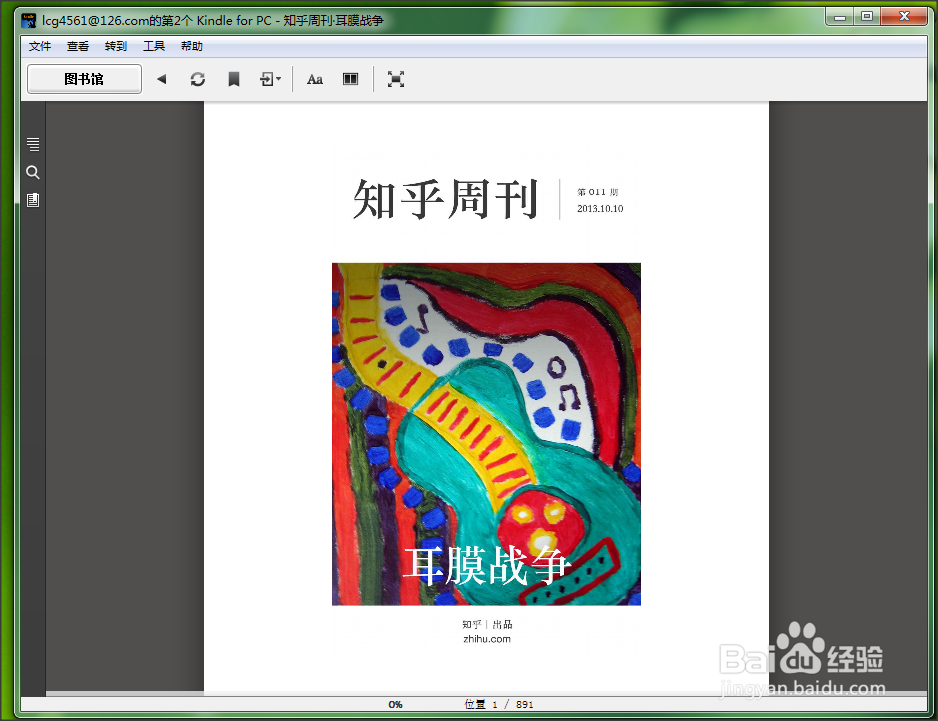Click the 图书馆 library button
938x721 pixels.
84,79
